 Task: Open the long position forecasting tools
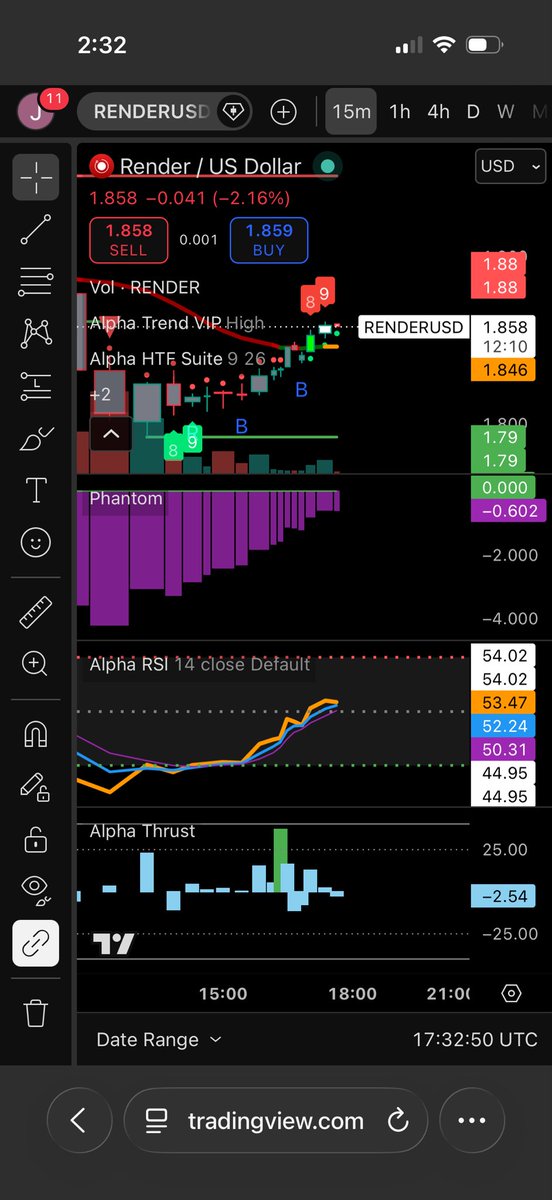[x=36, y=386]
